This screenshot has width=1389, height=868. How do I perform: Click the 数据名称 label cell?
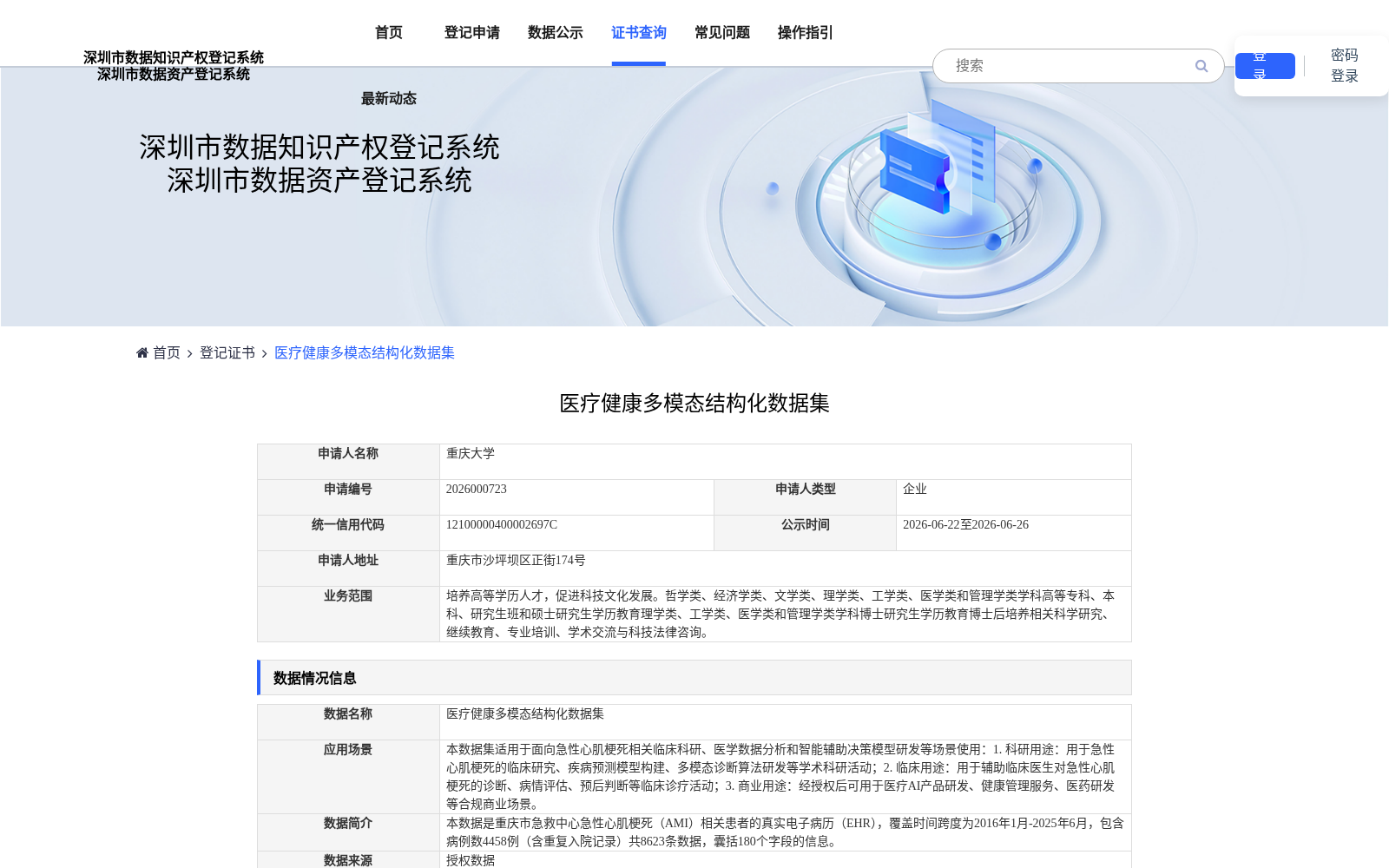[348, 722]
